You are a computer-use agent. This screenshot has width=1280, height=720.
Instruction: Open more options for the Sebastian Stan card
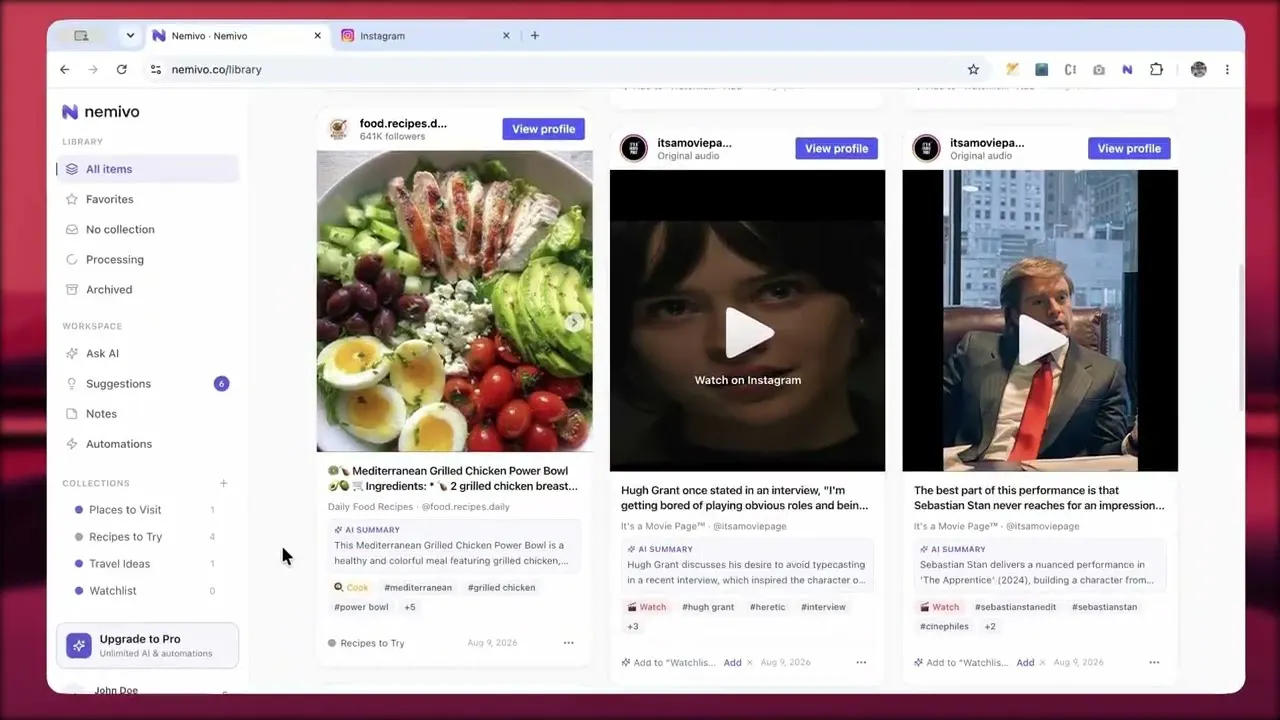click(1154, 662)
